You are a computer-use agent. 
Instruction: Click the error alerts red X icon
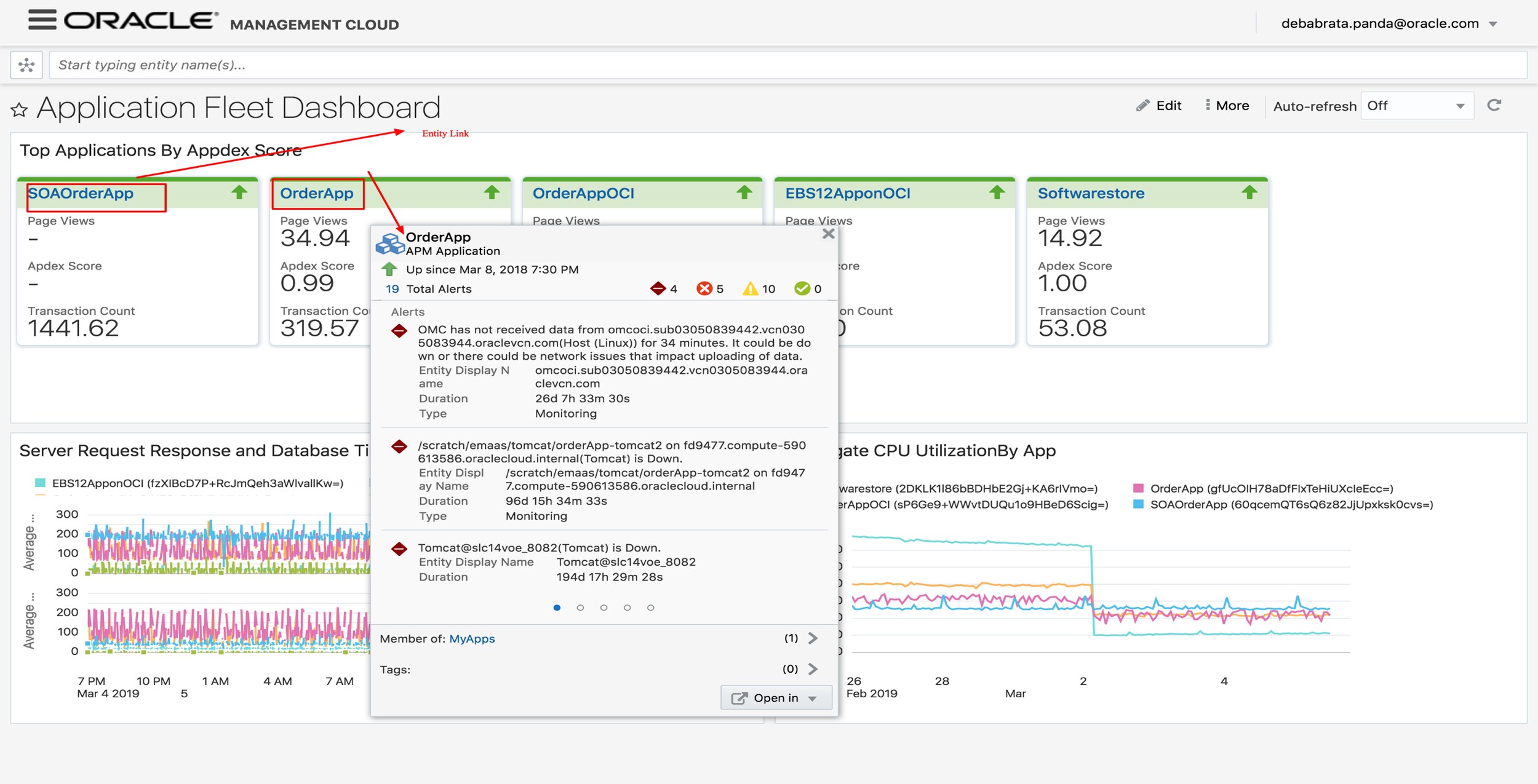(x=704, y=288)
